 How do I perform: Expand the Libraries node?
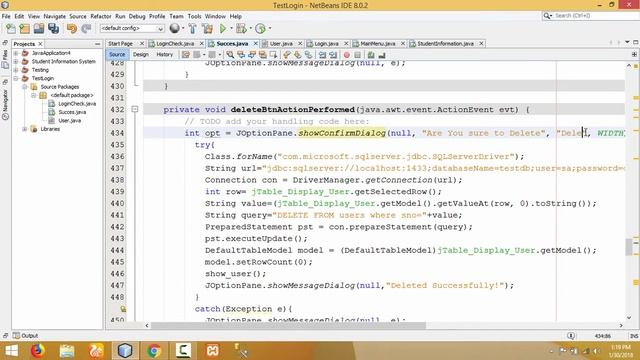tap(24, 129)
